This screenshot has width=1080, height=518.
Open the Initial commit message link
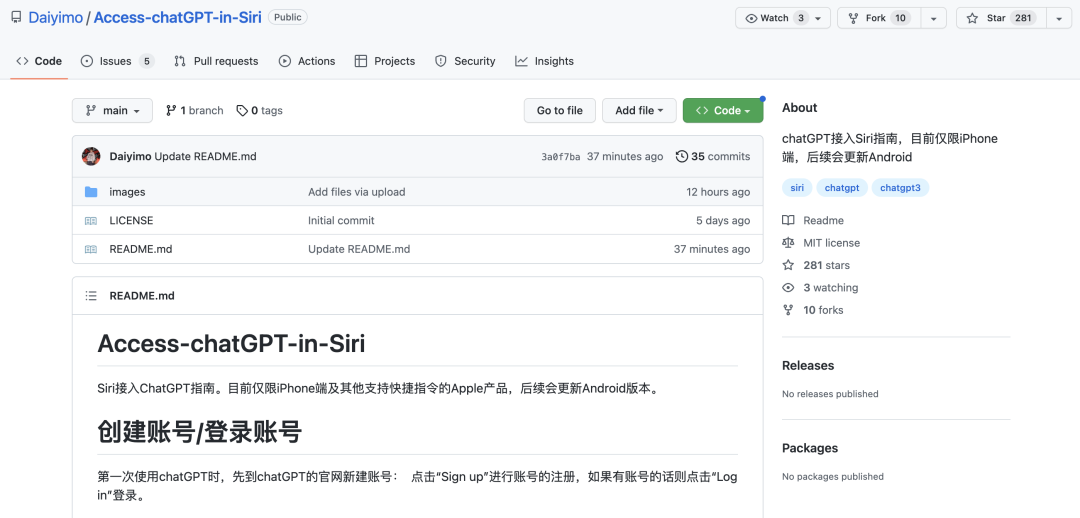pos(342,220)
